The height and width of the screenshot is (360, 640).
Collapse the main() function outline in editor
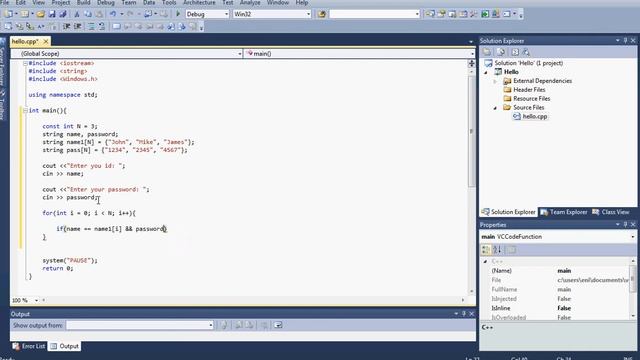point(25,111)
